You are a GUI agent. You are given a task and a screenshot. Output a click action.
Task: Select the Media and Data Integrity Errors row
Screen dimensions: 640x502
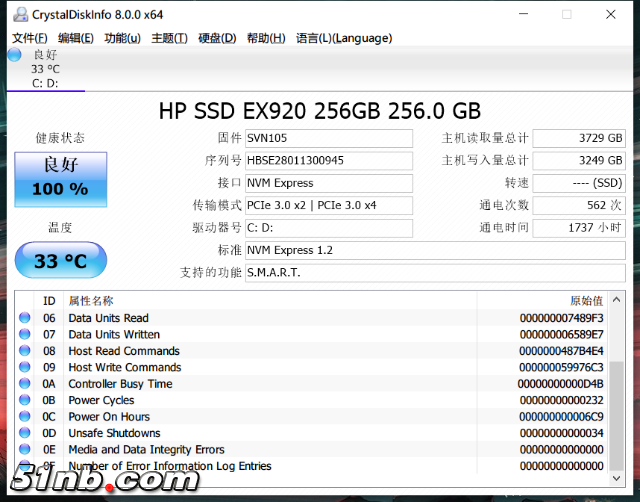coord(311,449)
